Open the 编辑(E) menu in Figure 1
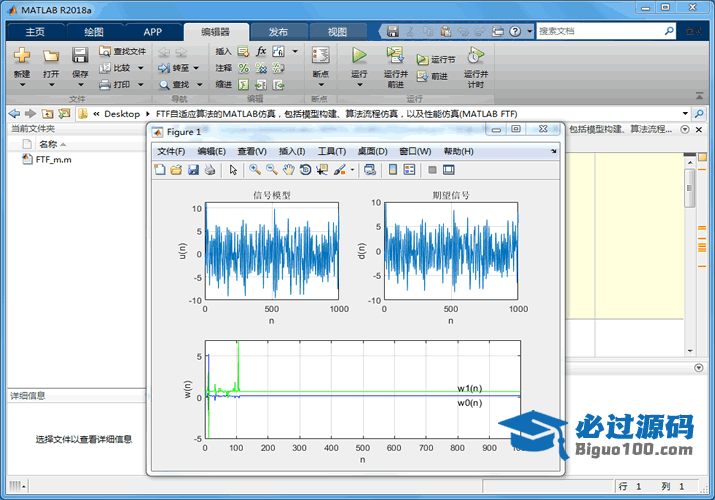The image size is (715, 500). (x=212, y=151)
